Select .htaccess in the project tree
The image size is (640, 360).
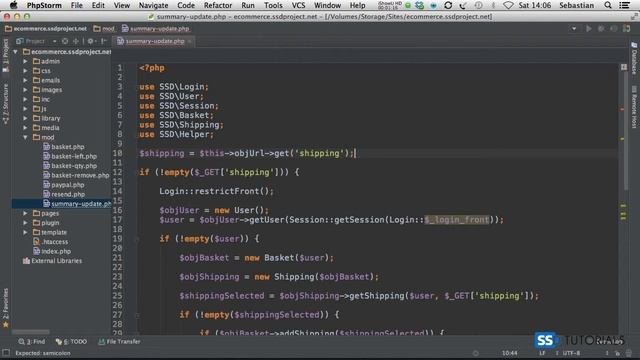[x=51, y=242]
